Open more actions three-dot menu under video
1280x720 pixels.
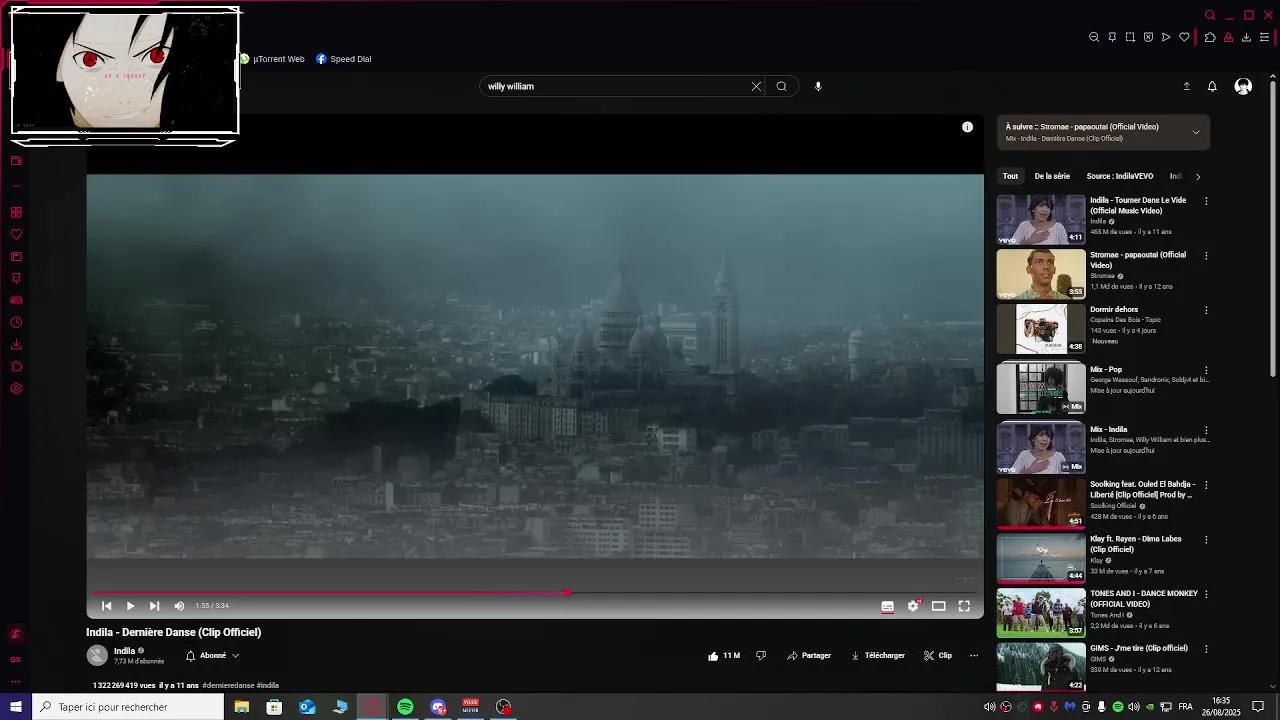974,656
